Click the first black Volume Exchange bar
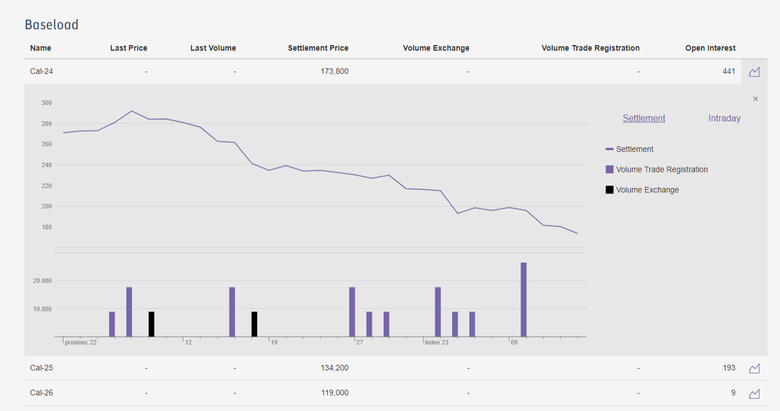The height and width of the screenshot is (411, 780). point(151,324)
